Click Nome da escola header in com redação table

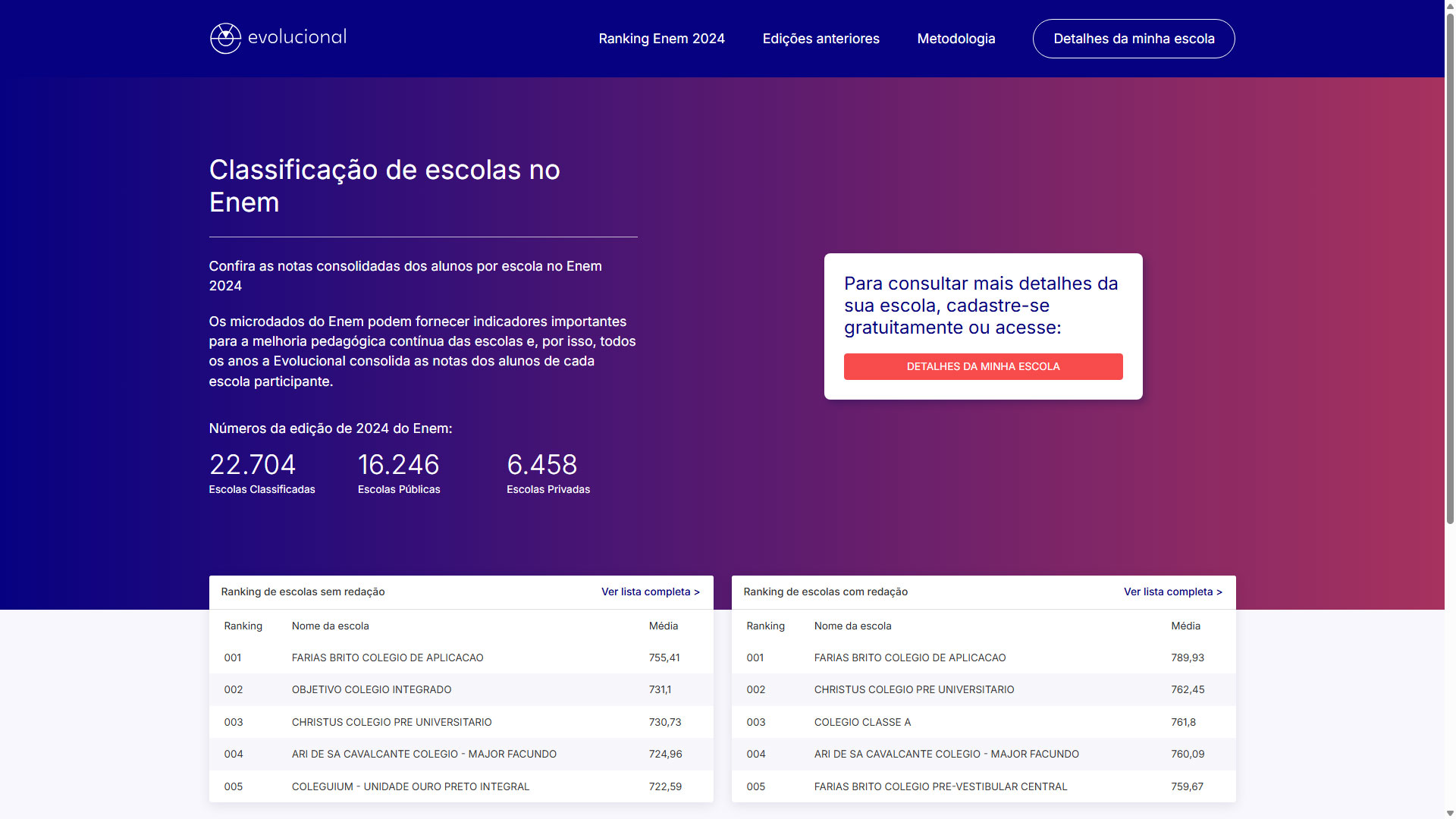pyautogui.click(x=852, y=626)
